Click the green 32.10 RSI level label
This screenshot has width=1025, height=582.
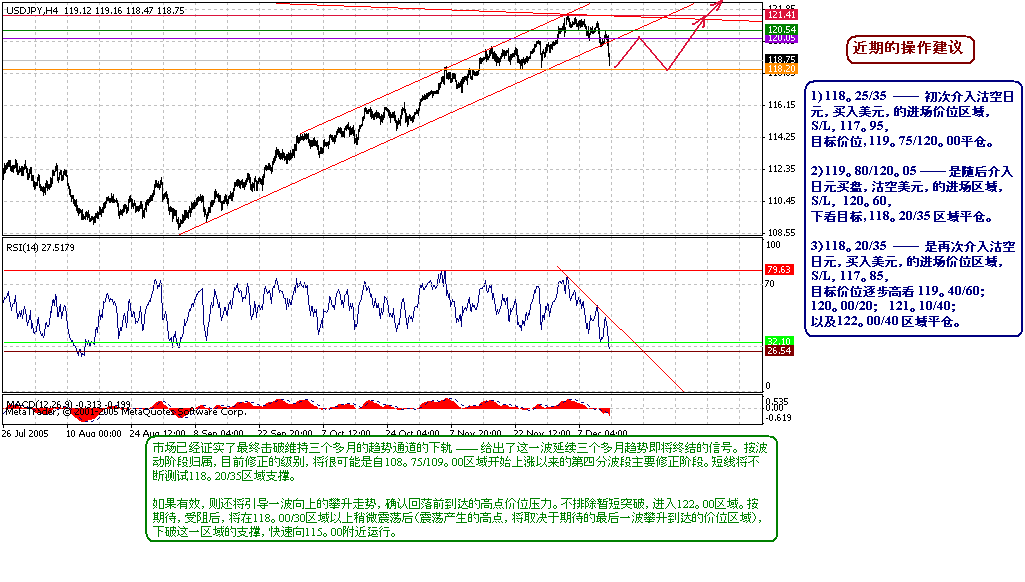779,341
